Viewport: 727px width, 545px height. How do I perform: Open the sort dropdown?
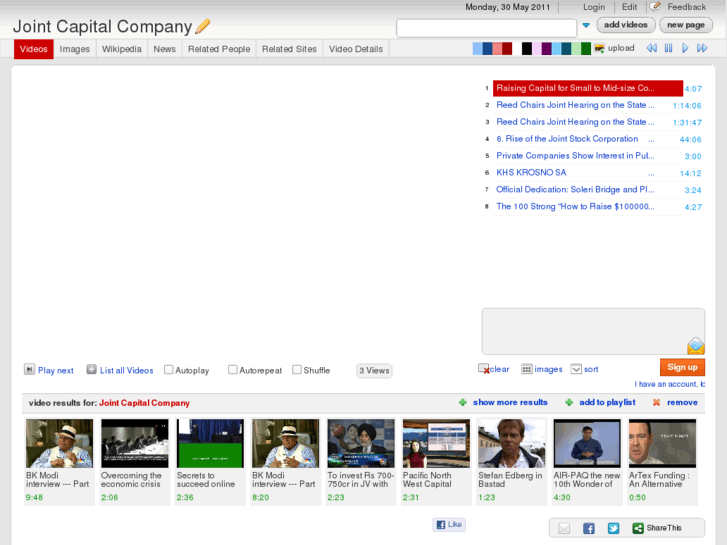[577, 369]
